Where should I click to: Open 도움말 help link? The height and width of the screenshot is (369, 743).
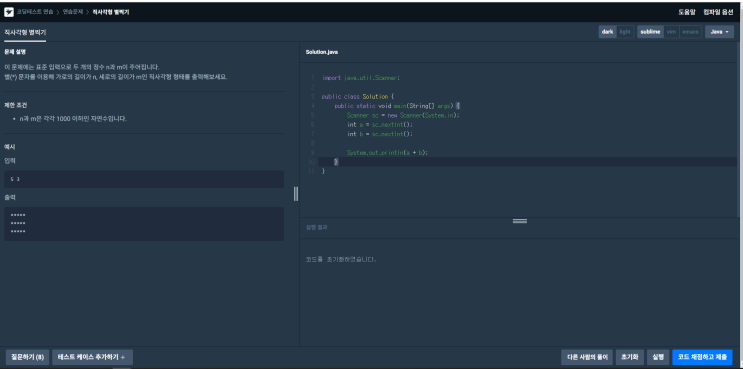(686, 12)
